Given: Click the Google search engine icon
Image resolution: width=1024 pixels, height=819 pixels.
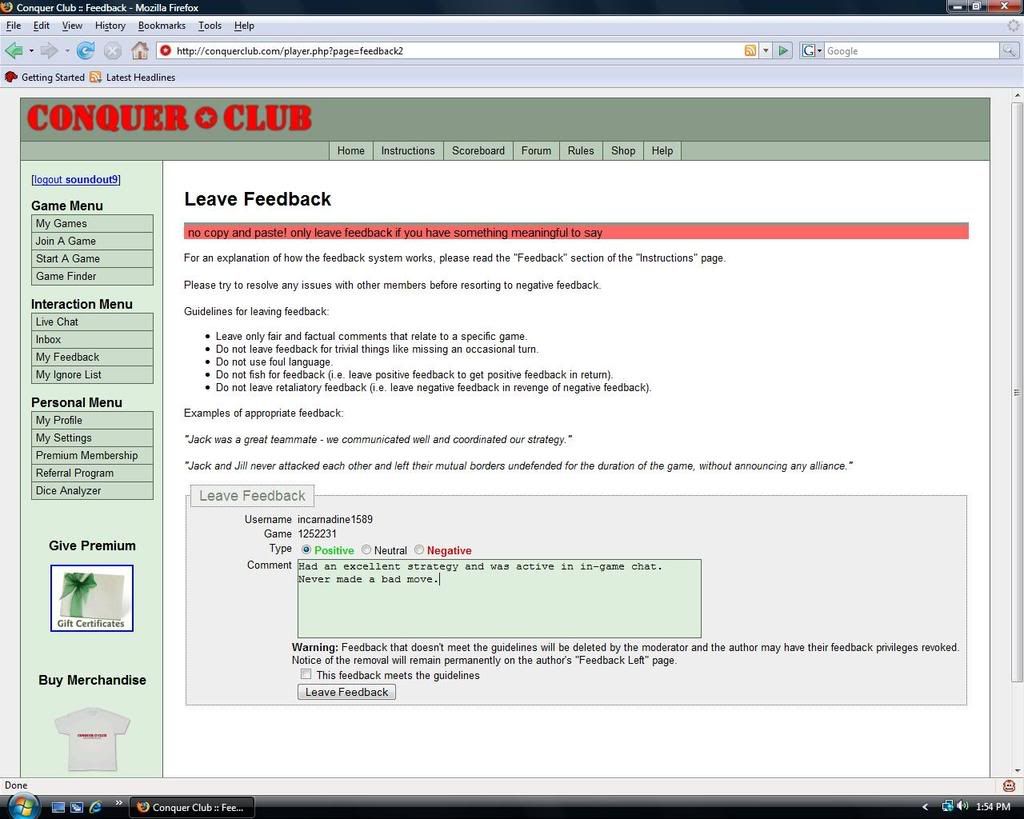Looking at the screenshot, I should point(808,51).
